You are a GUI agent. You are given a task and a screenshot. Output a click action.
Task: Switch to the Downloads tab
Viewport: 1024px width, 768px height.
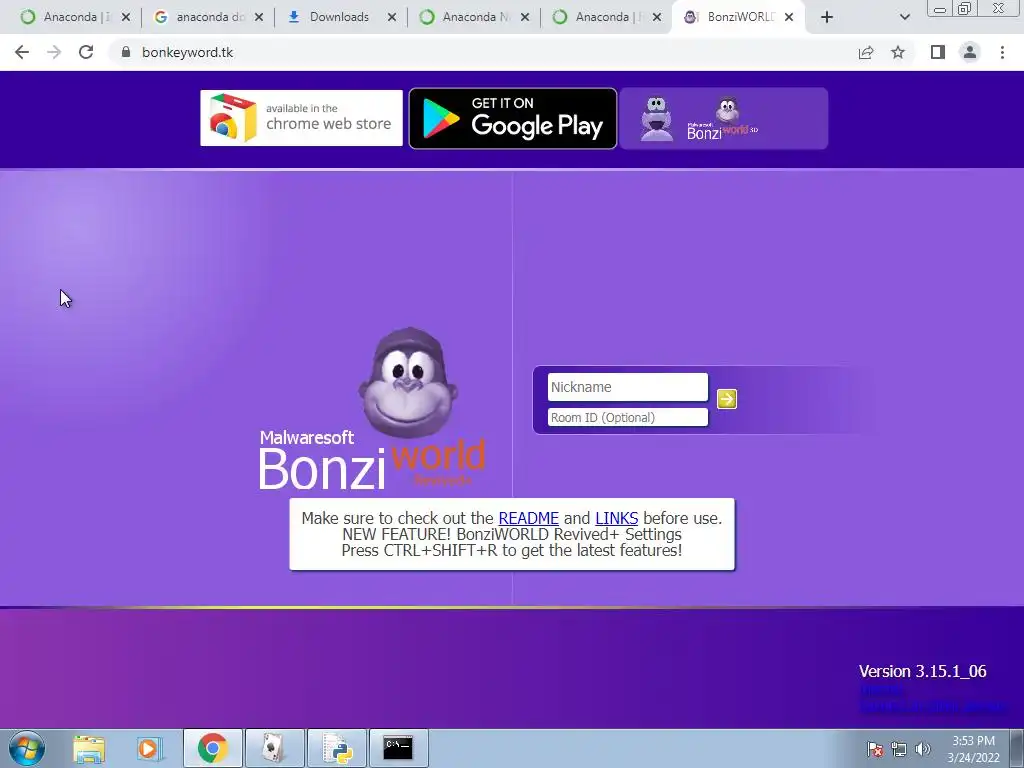(336, 17)
